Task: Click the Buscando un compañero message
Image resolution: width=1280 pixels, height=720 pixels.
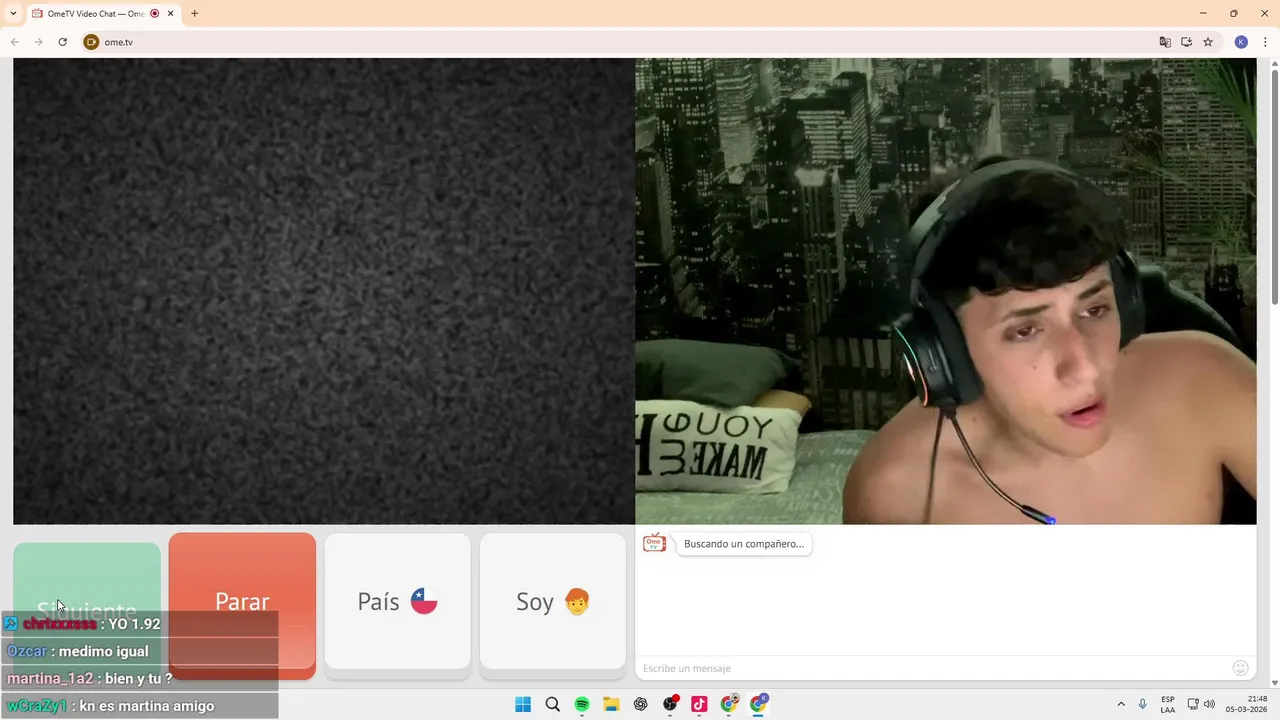Action: (x=744, y=544)
